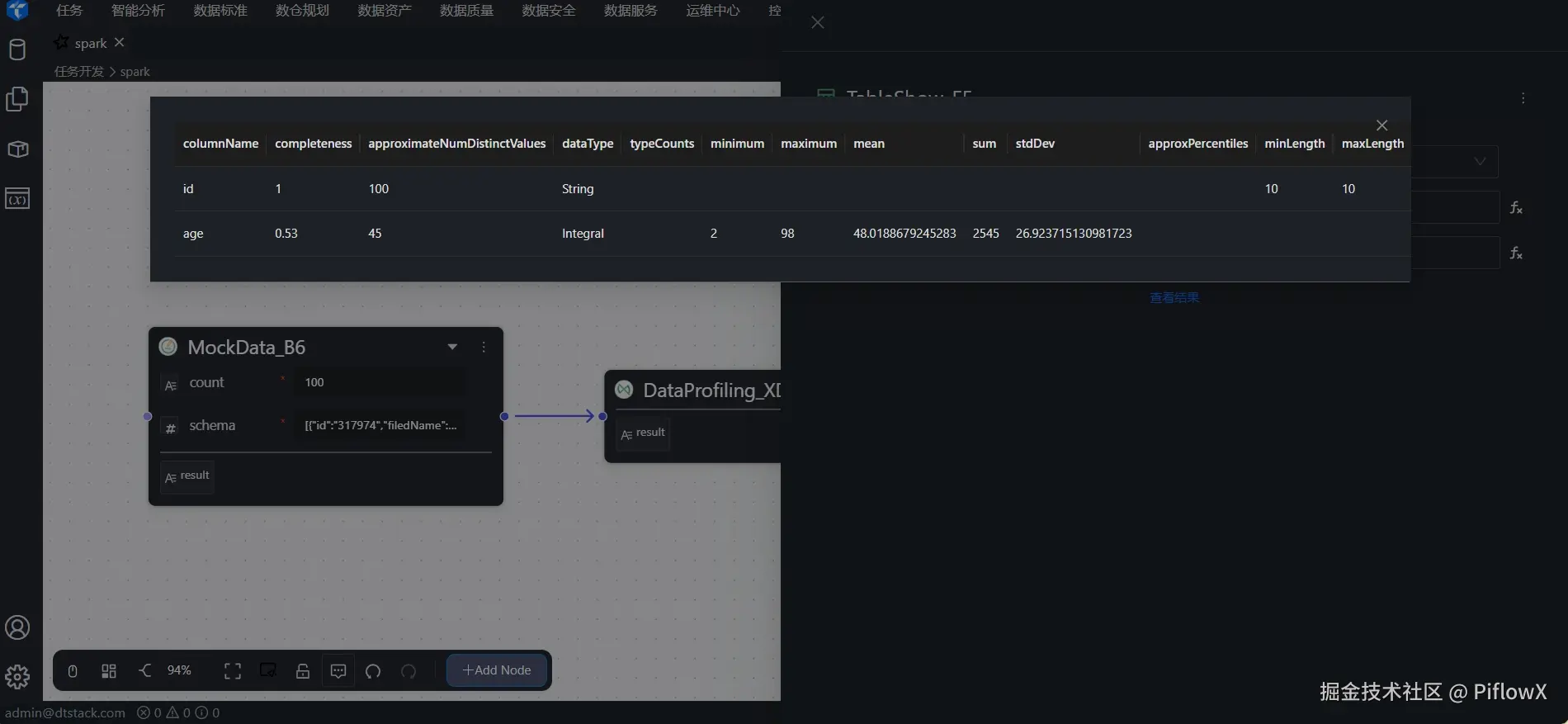This screenshot has height=724, width=1568.
Task: Open the cube package sidebar icon
Action: click(x=17, y=149)
